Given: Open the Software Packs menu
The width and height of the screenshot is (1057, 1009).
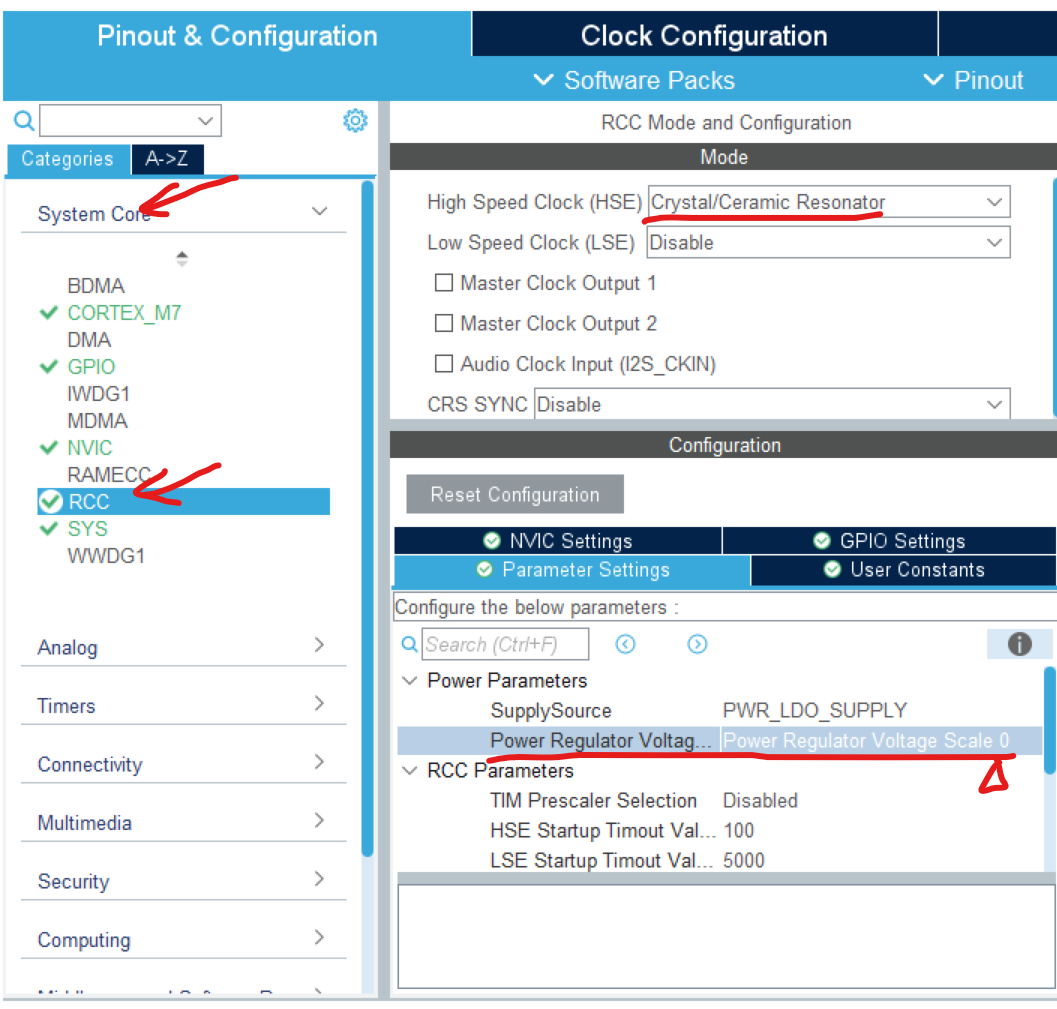Looking at the screenshot, I should 635,80.
